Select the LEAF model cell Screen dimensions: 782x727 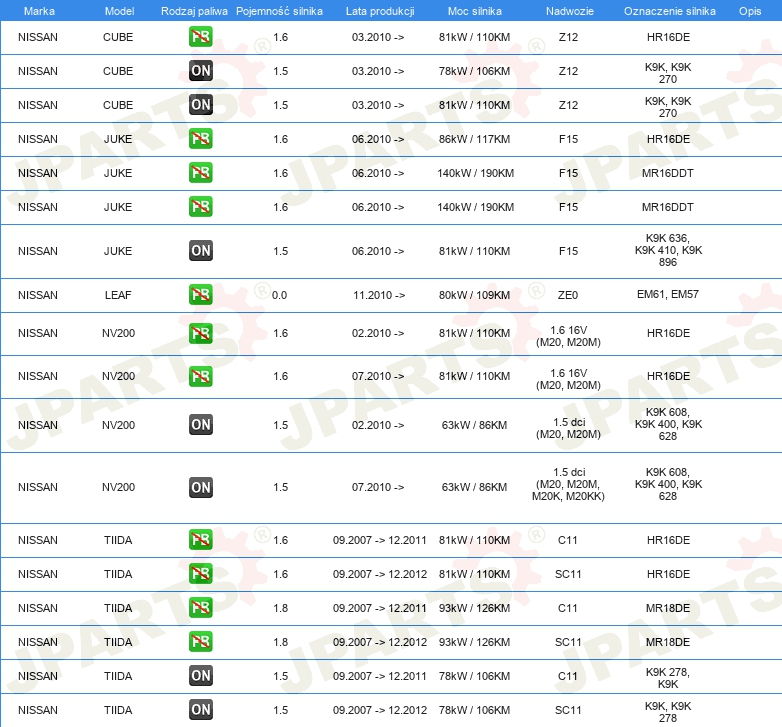tap(118, 295)
